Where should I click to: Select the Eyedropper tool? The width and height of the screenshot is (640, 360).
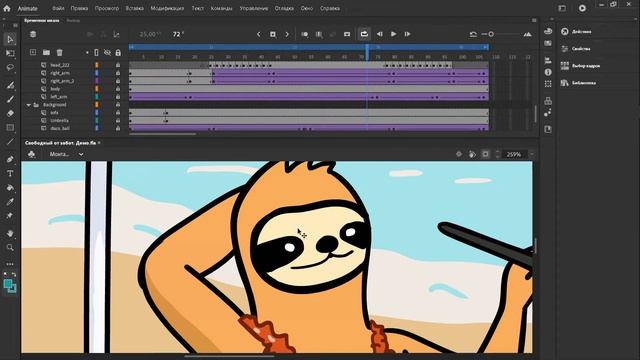pos(10,202)
